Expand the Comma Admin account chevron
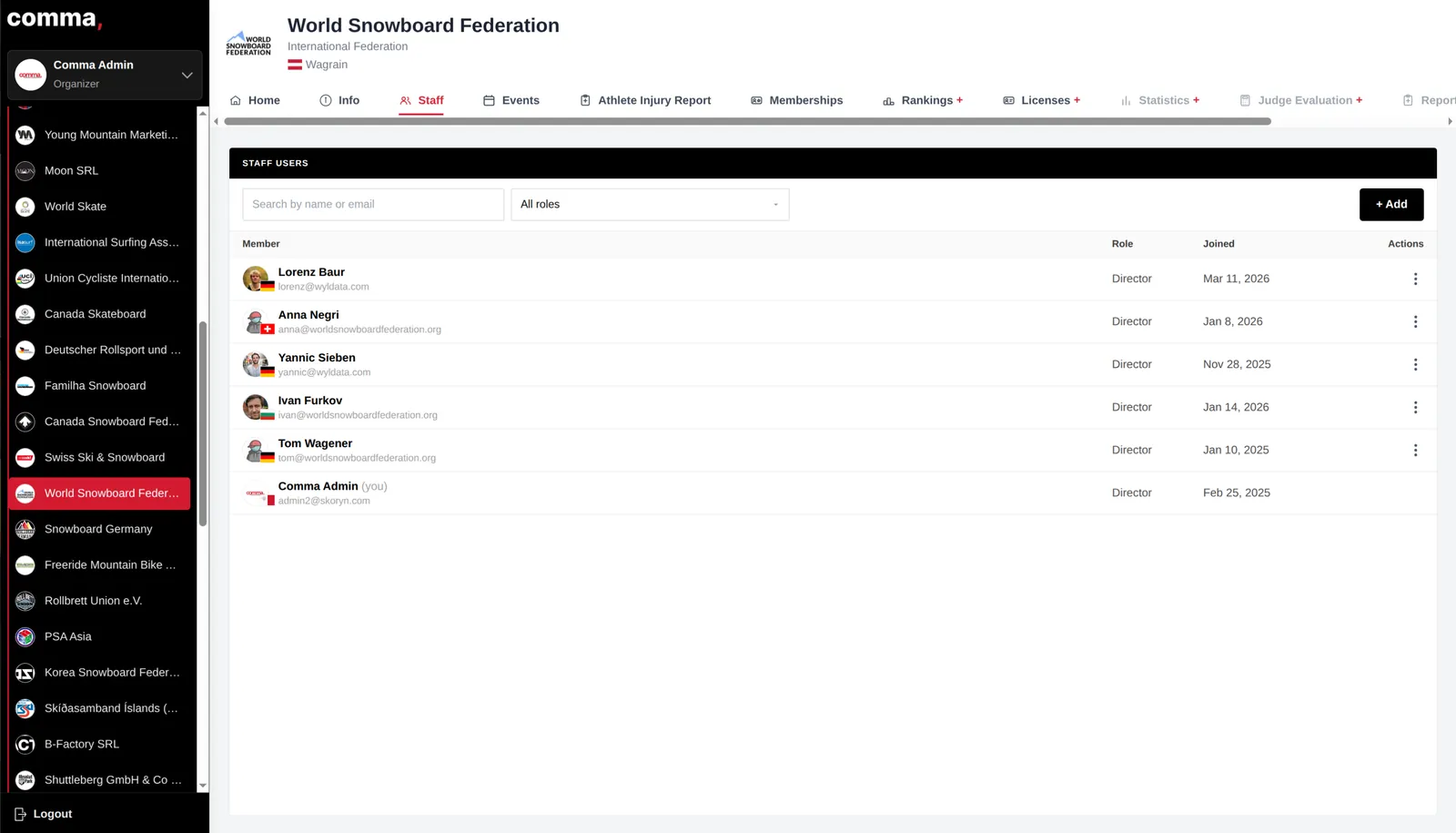 tap(187, 75)
